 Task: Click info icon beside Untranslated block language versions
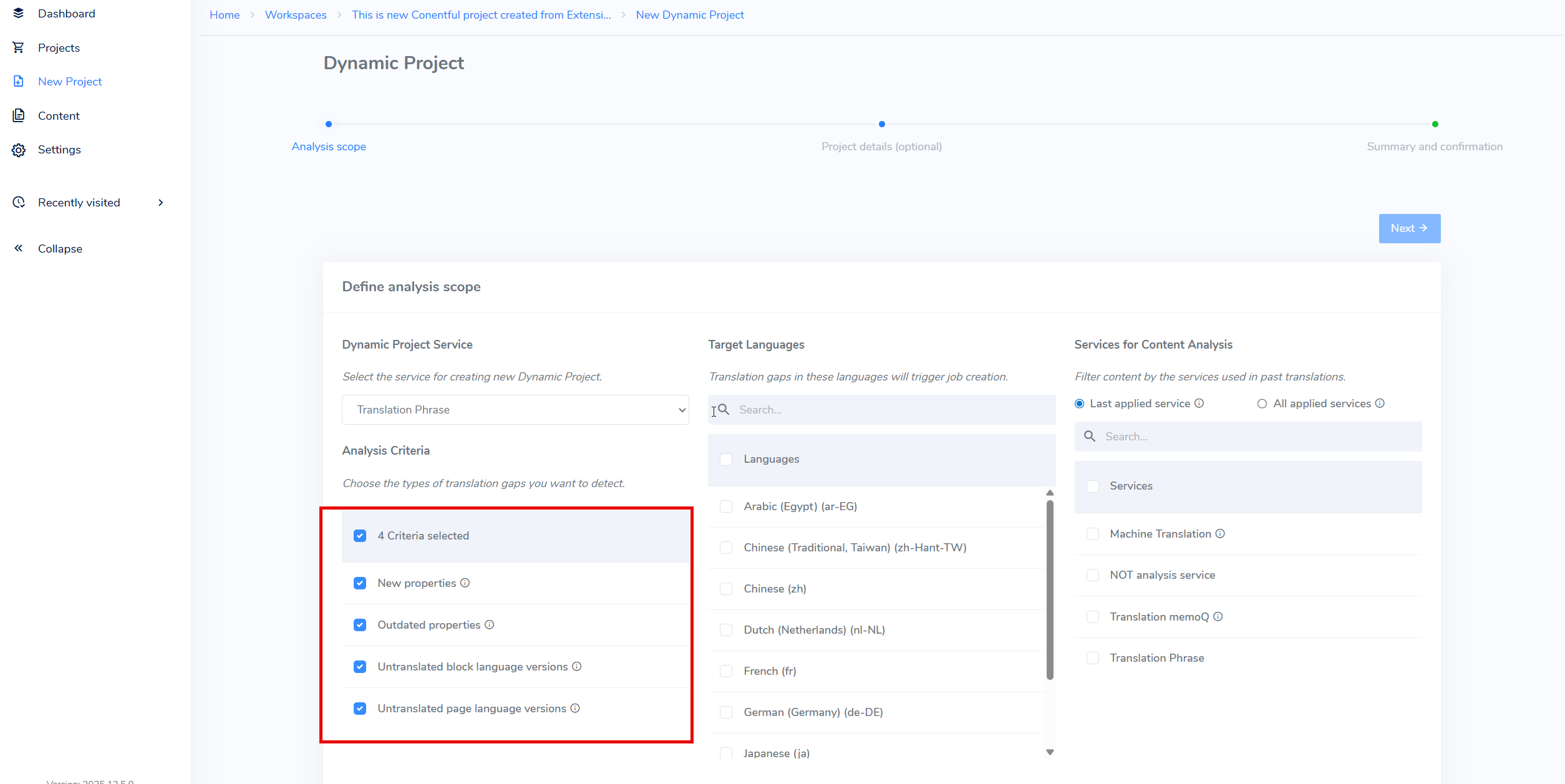coord(576,666)
